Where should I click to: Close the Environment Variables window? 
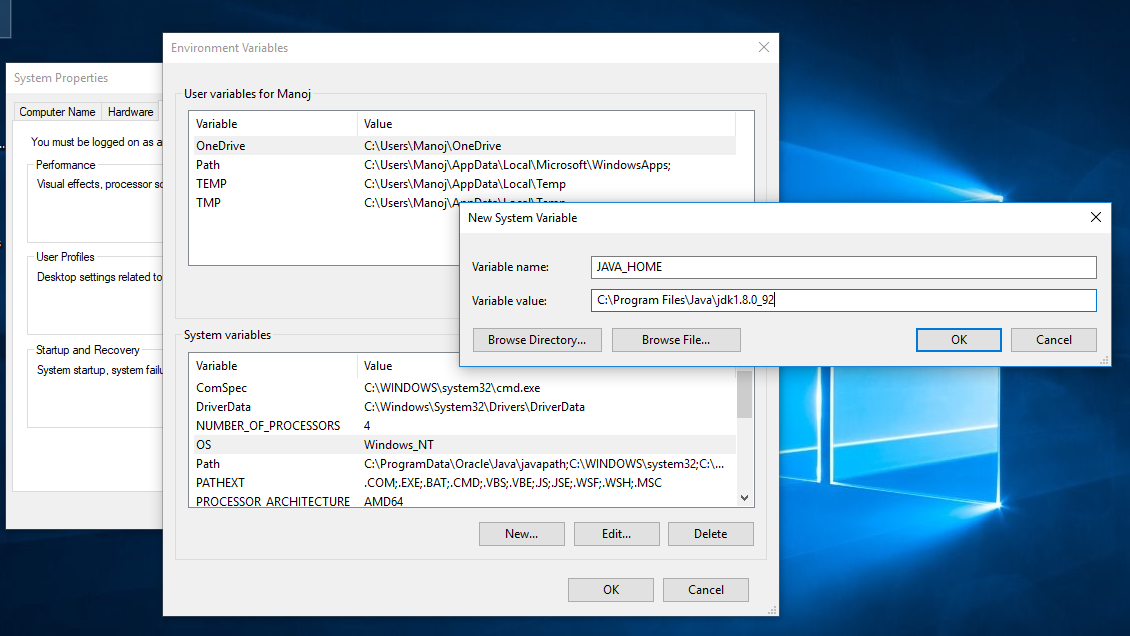click(764, 48)
